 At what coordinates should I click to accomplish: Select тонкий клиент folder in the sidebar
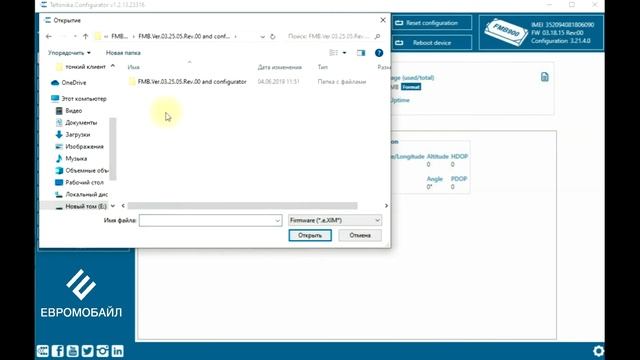(x=81, y=67)
